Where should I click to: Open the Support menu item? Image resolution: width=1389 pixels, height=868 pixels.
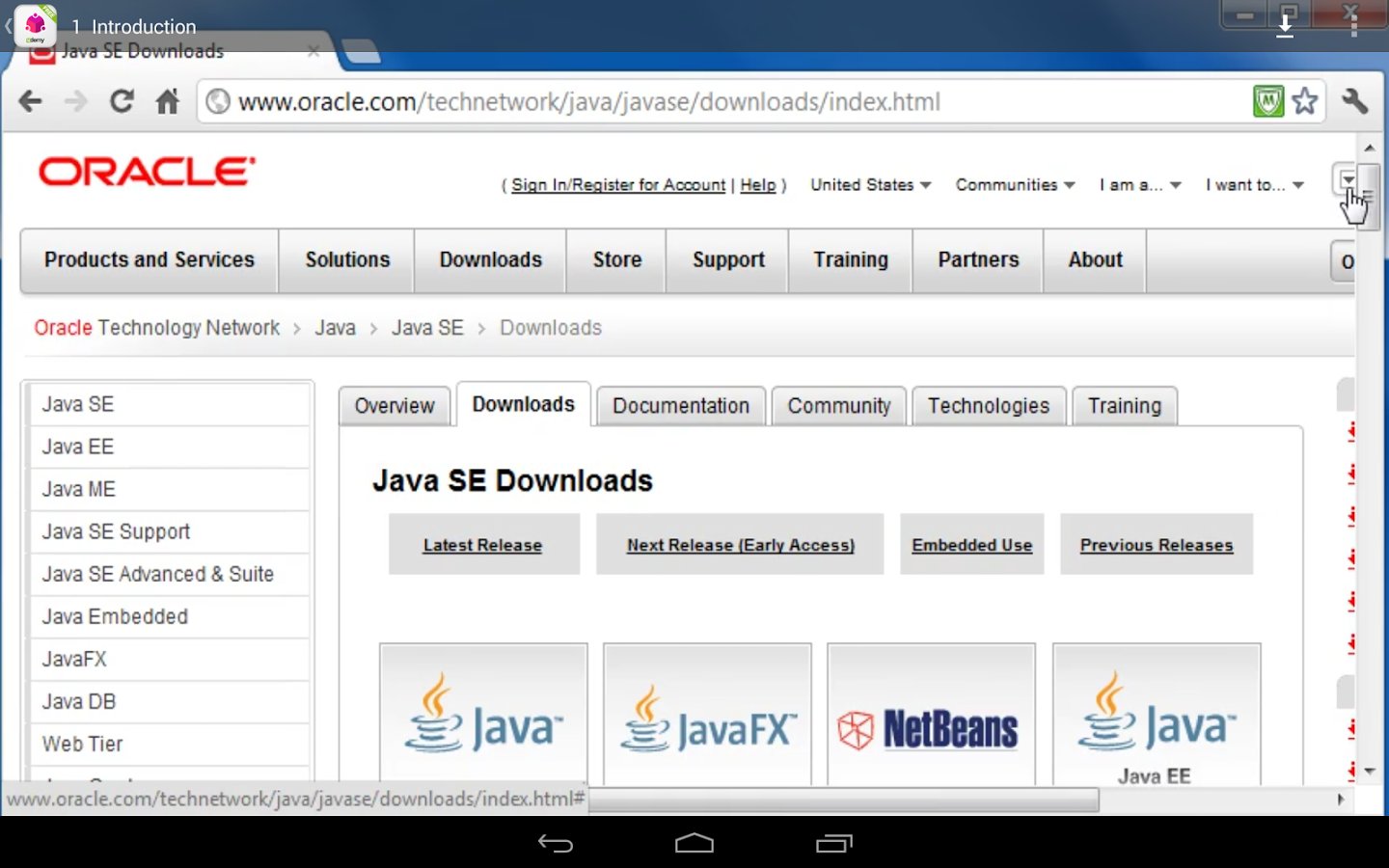click(x=728, y=260)
